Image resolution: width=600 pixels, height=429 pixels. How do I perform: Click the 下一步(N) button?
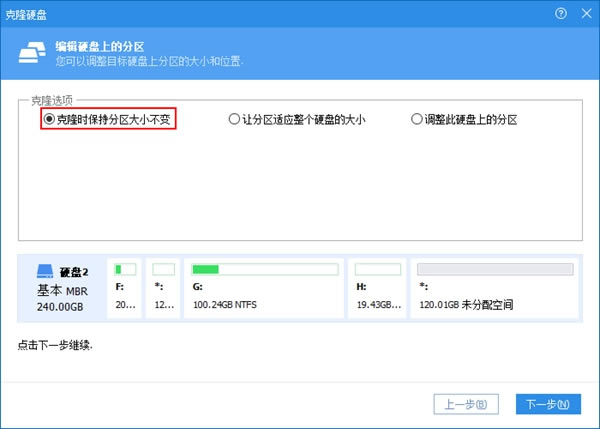click(x=548, y=404)
